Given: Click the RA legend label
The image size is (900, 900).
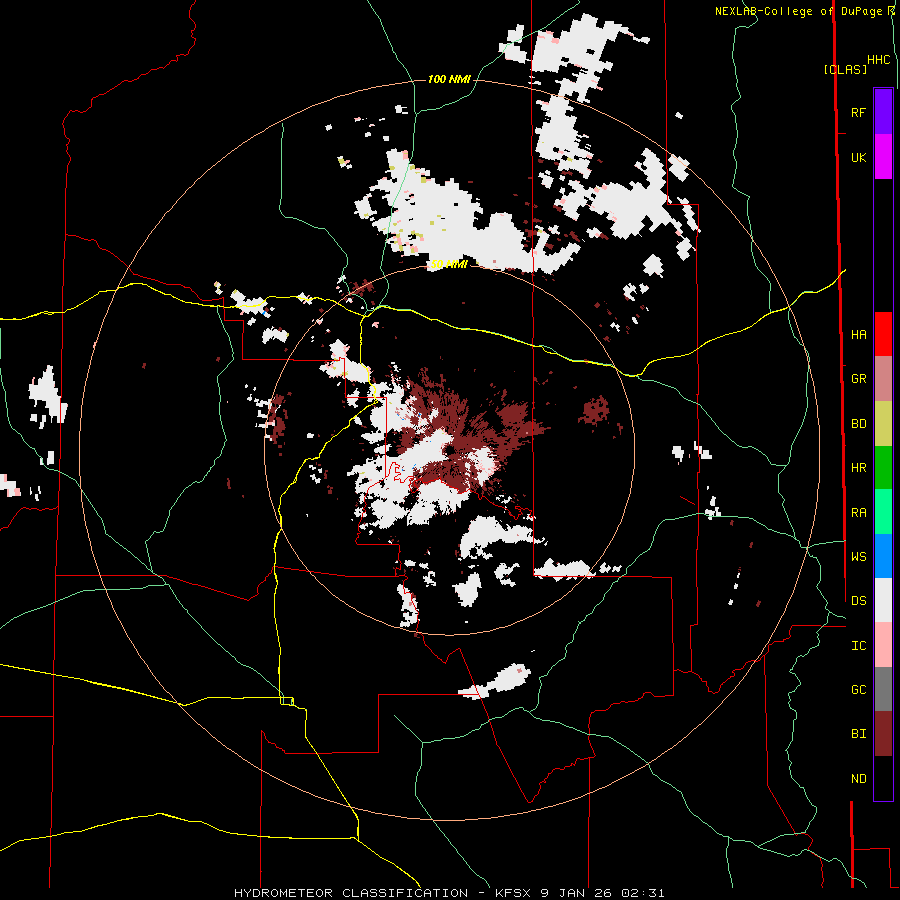Looking at the screenshot, I should point(858,513).
